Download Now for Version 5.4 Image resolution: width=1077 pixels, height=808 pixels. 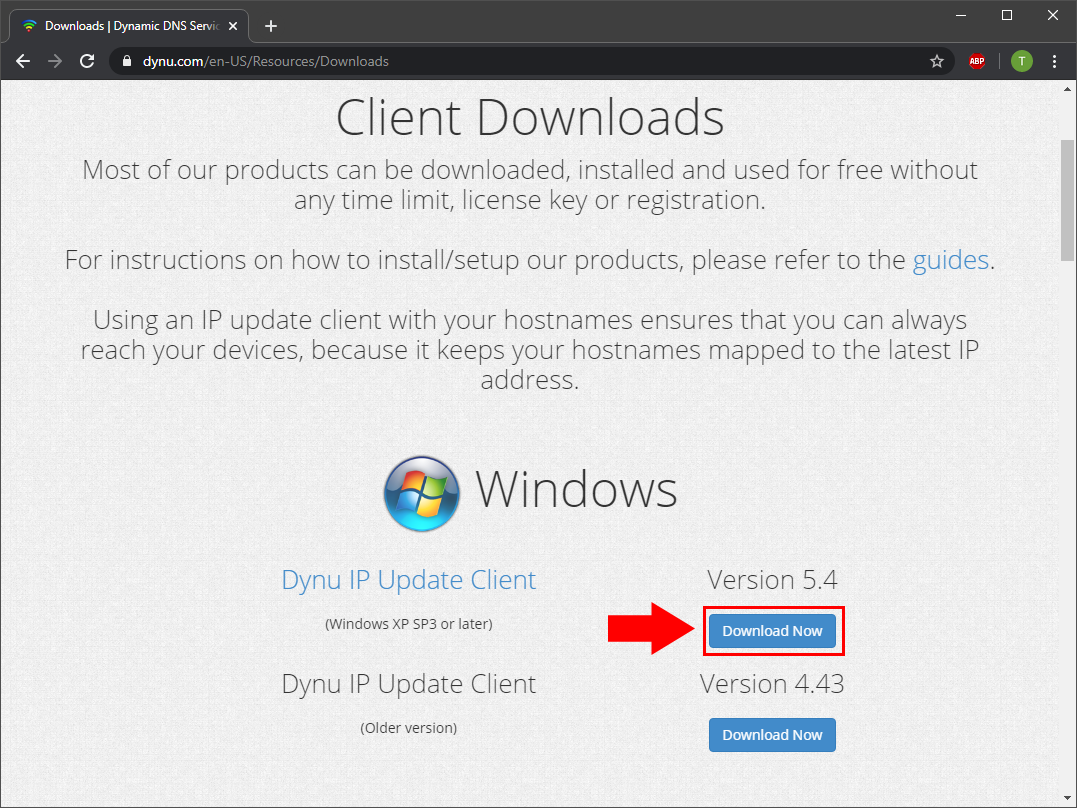point(772,631)
